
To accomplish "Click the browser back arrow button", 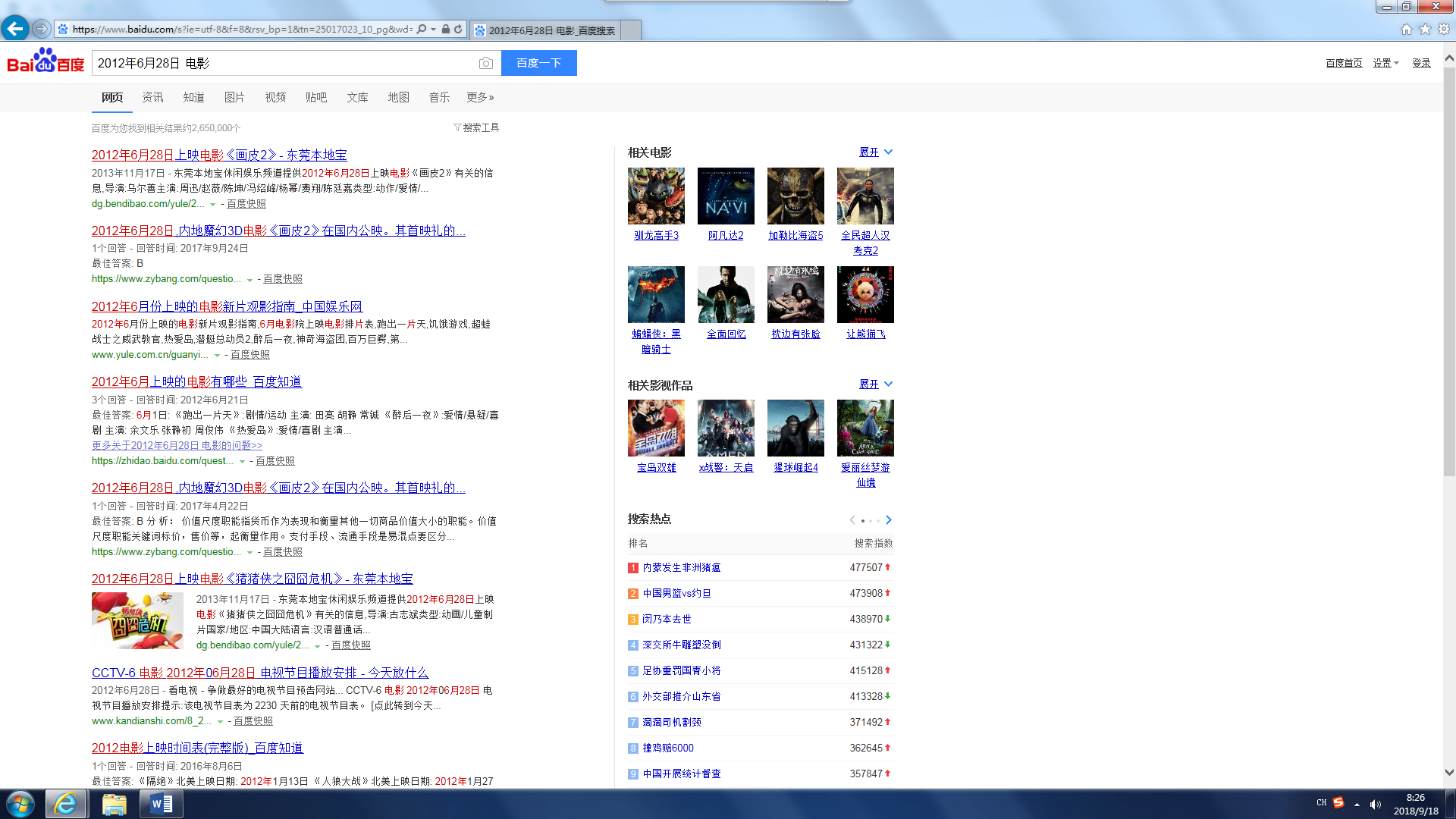I will coord(14,29).
